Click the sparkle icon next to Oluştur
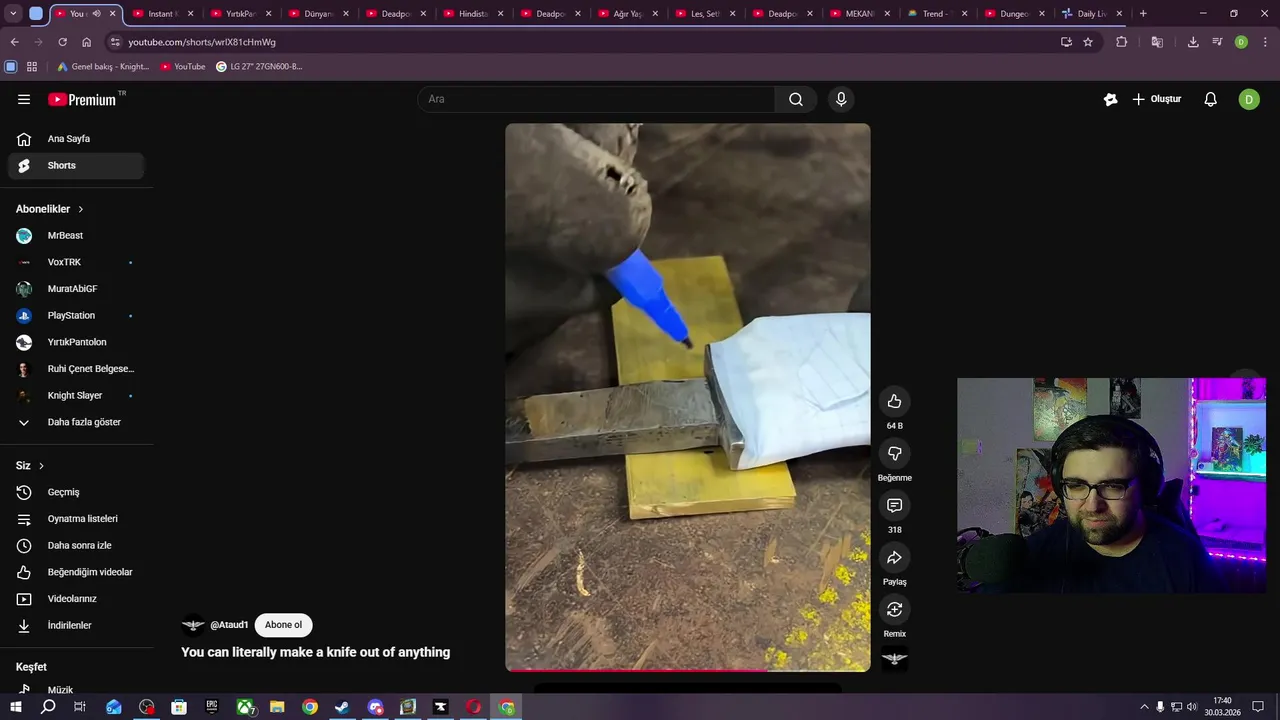1280x720 pixels. 1110,99
